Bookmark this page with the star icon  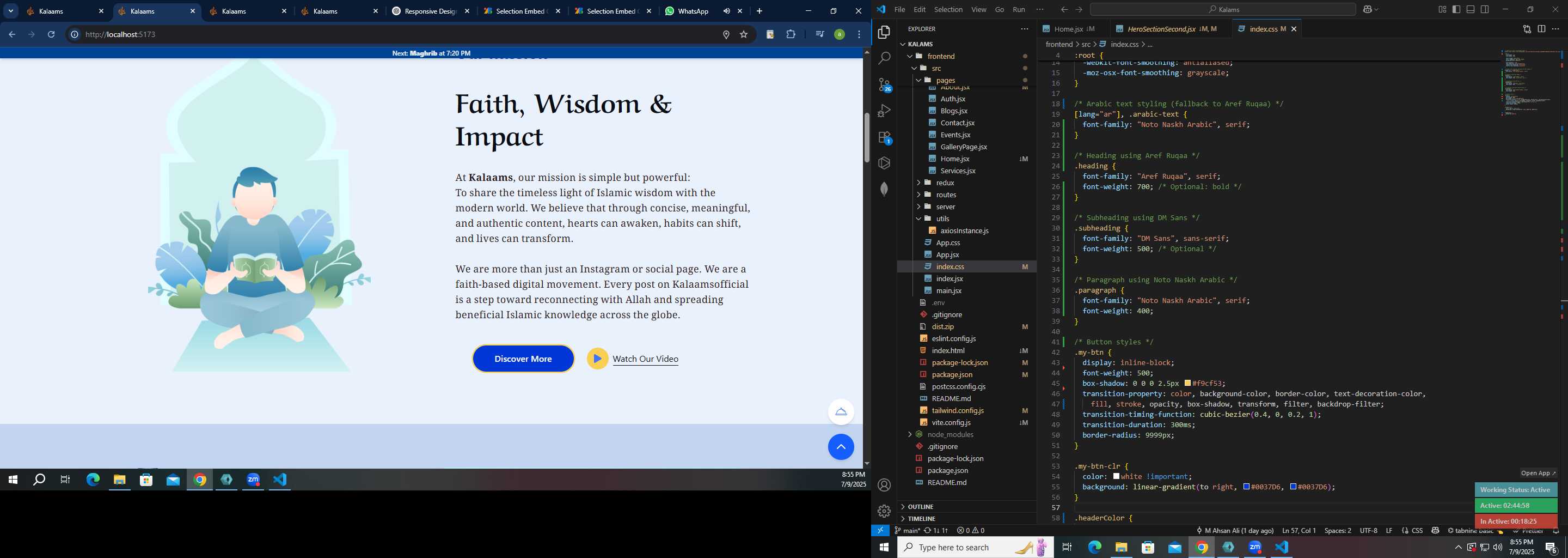[743, 35]
